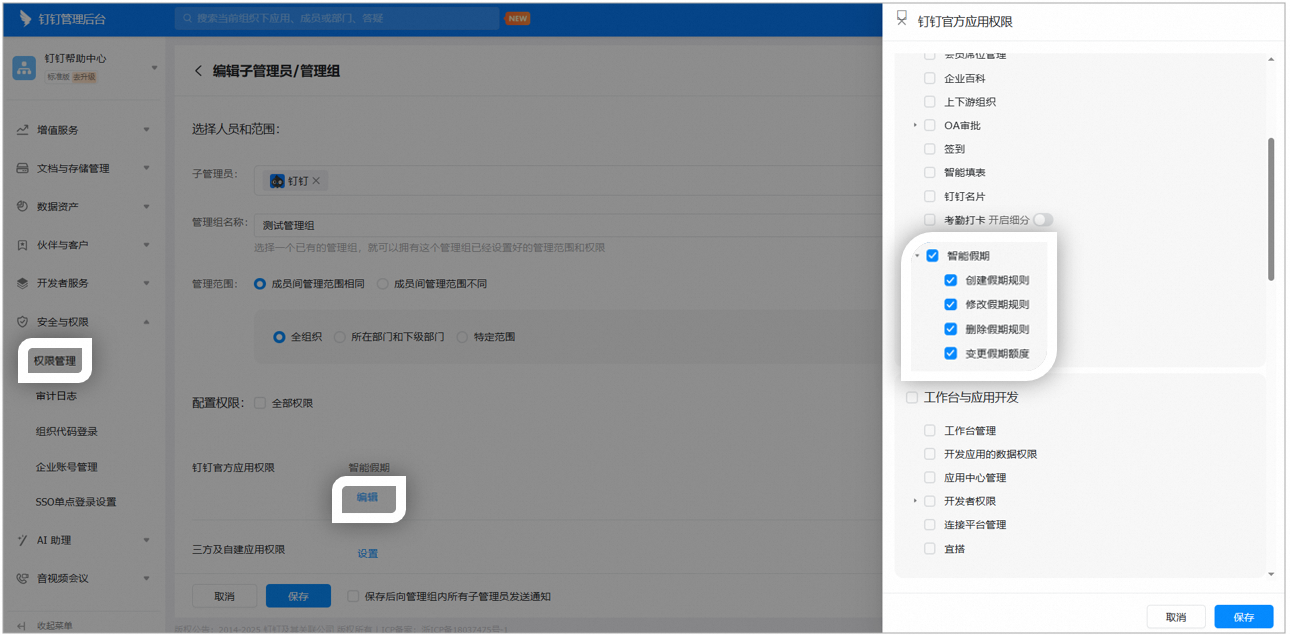
Task: Click the 增值服务 sidebar icon
Action: [22, 130]
